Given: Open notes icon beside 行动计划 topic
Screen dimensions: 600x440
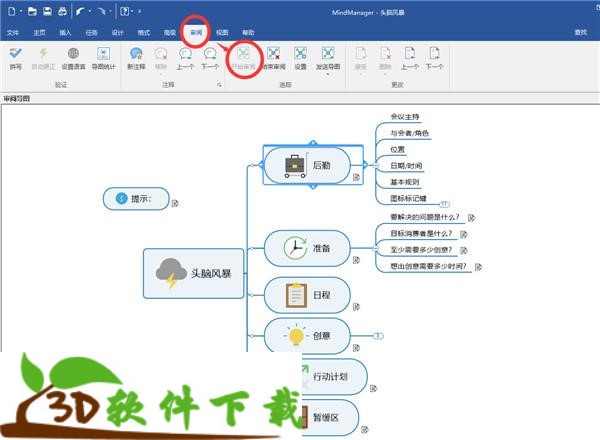Looking at the screenshot, I should point(373,389).
